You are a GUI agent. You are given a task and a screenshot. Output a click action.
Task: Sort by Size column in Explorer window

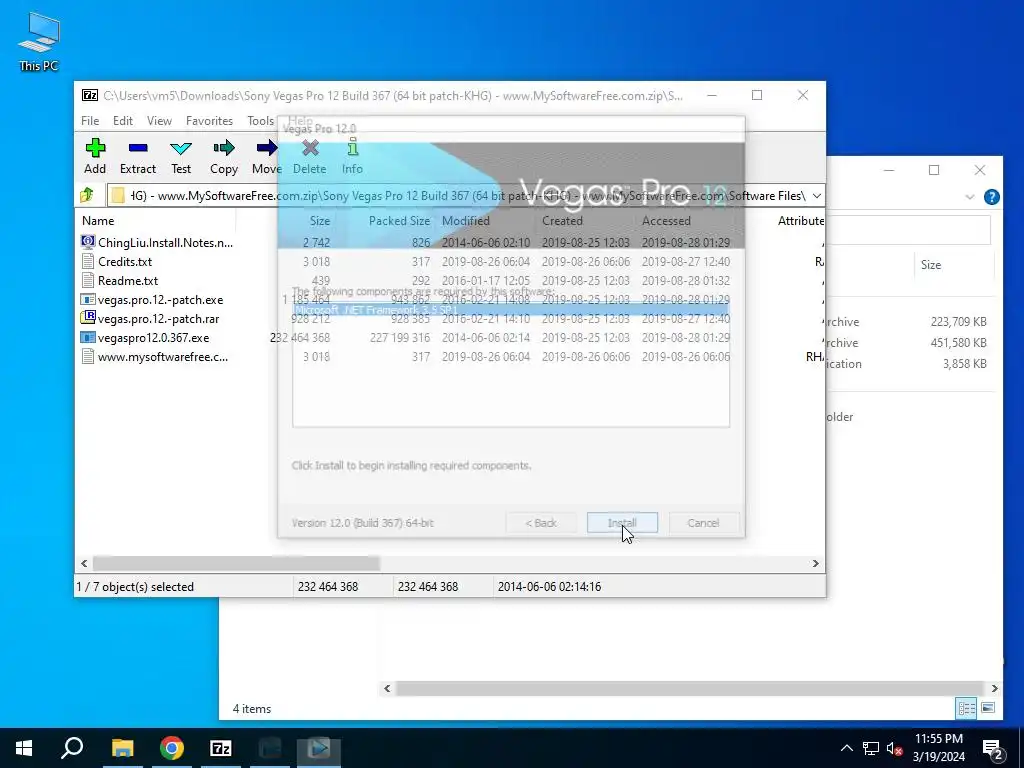pyautogui.click(x=931, y=264)
